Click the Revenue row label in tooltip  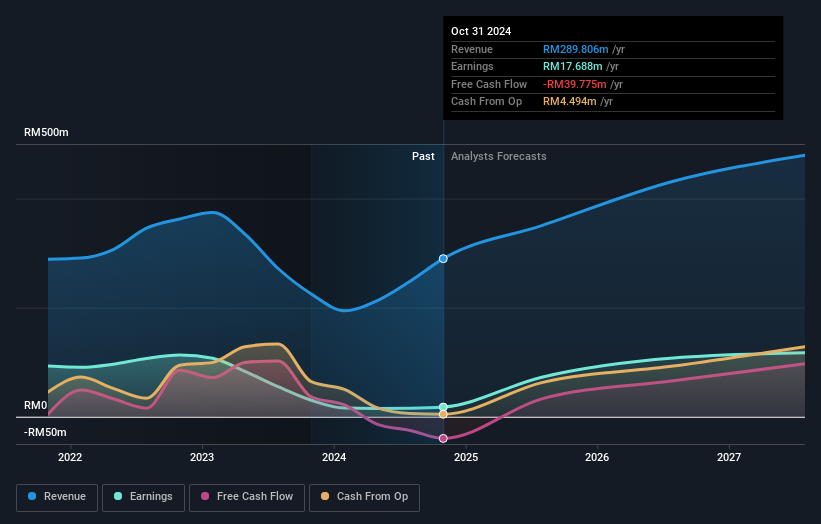tap(472, 49)
